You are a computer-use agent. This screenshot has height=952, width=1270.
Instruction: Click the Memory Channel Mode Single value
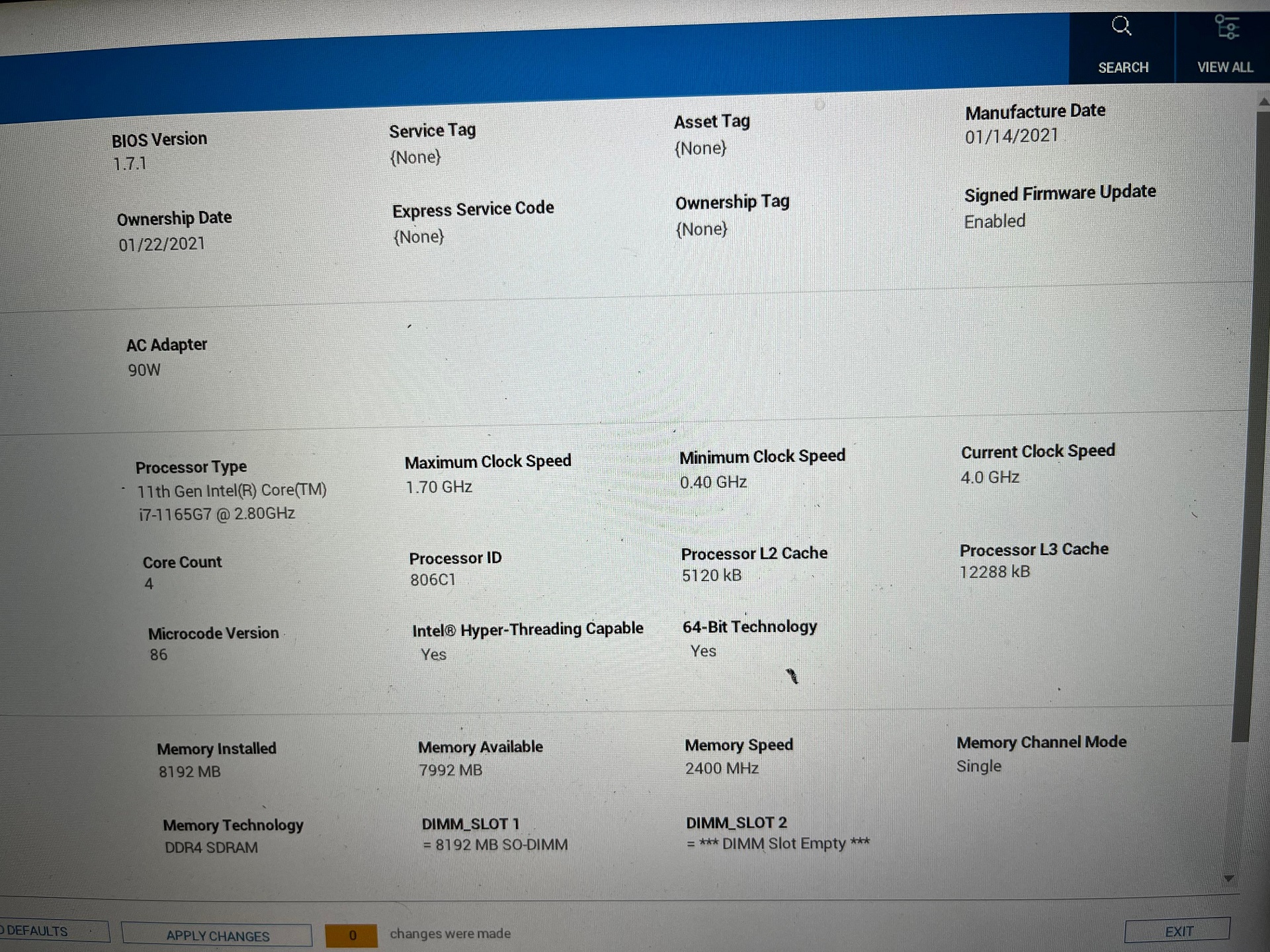(978, 766)
